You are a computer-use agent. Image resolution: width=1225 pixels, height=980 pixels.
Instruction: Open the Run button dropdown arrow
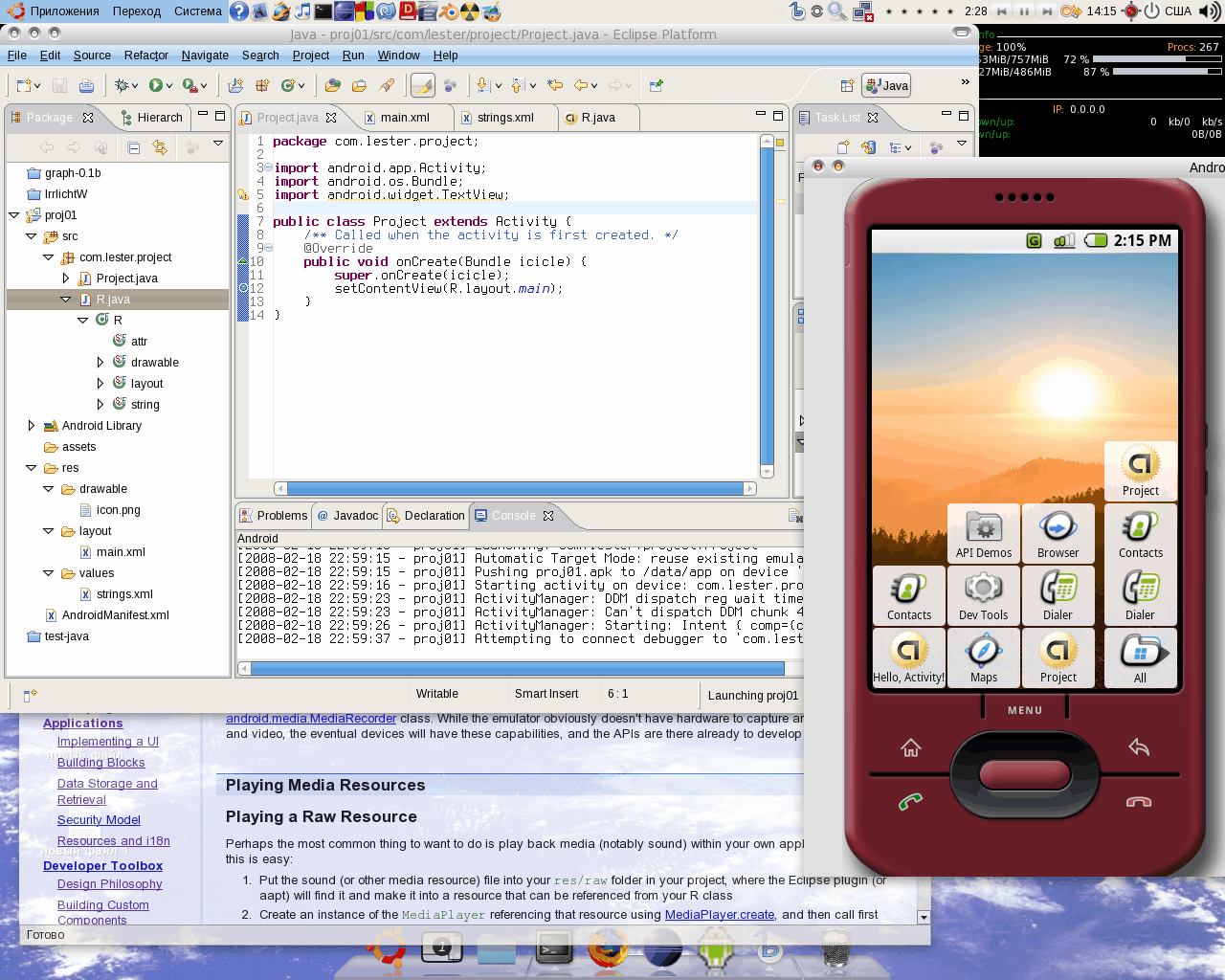pos(169,86)
